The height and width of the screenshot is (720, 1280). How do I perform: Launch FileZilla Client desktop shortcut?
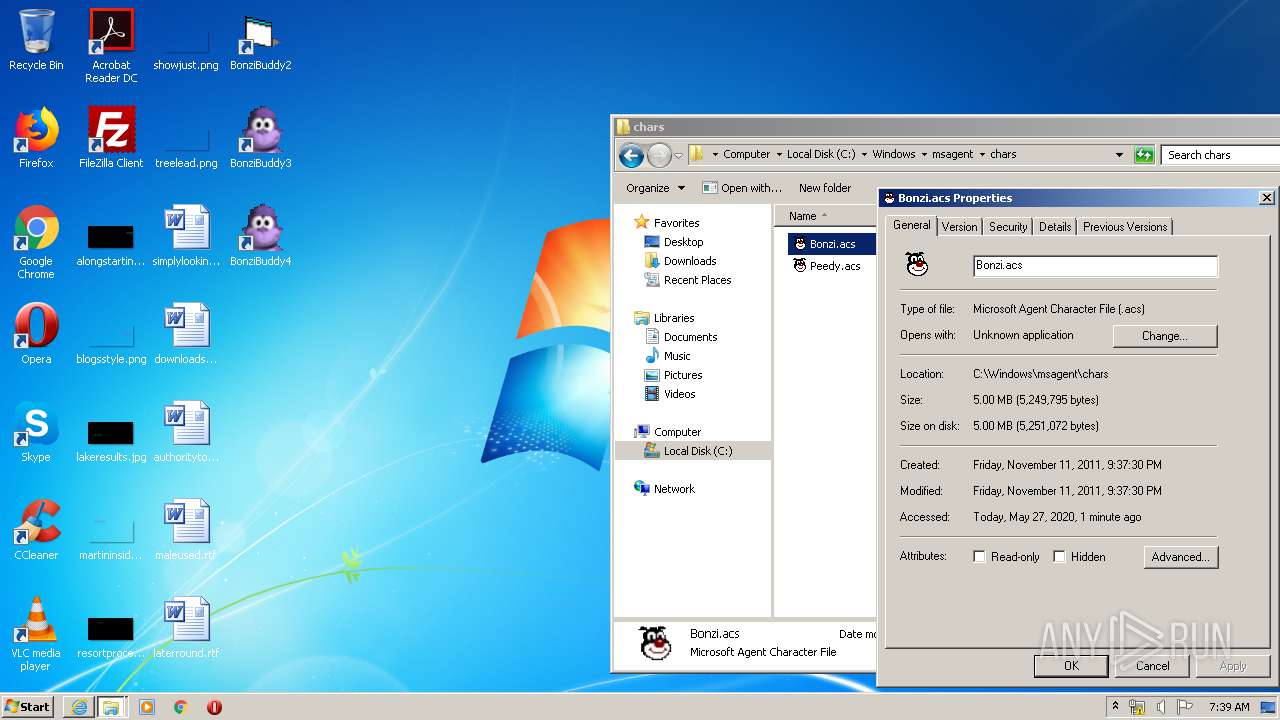(111, 137)
